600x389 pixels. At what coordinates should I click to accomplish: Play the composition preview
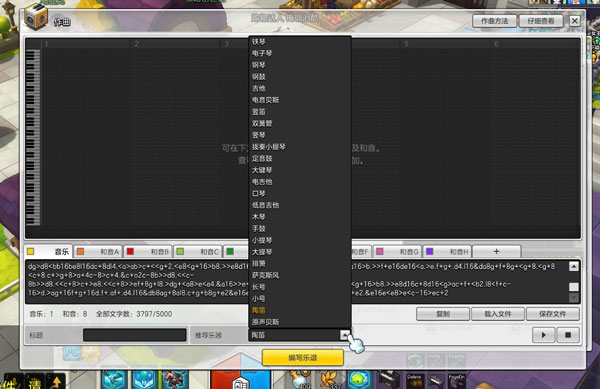pos(544,335)
